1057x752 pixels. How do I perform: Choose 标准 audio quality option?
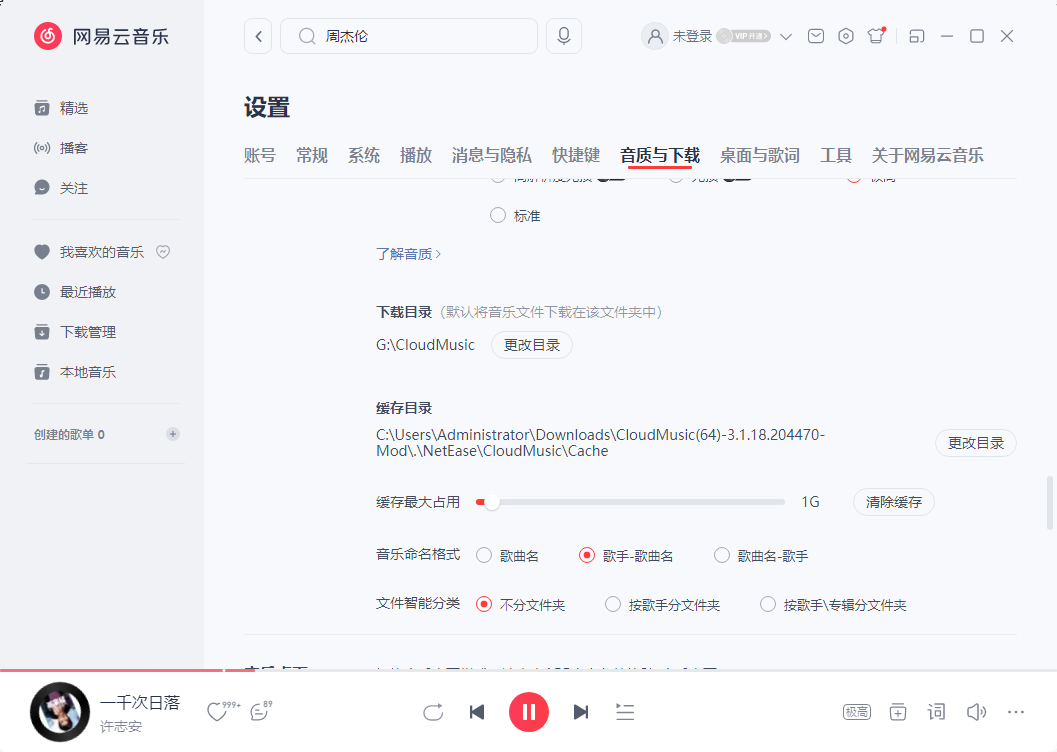[498, 215]
